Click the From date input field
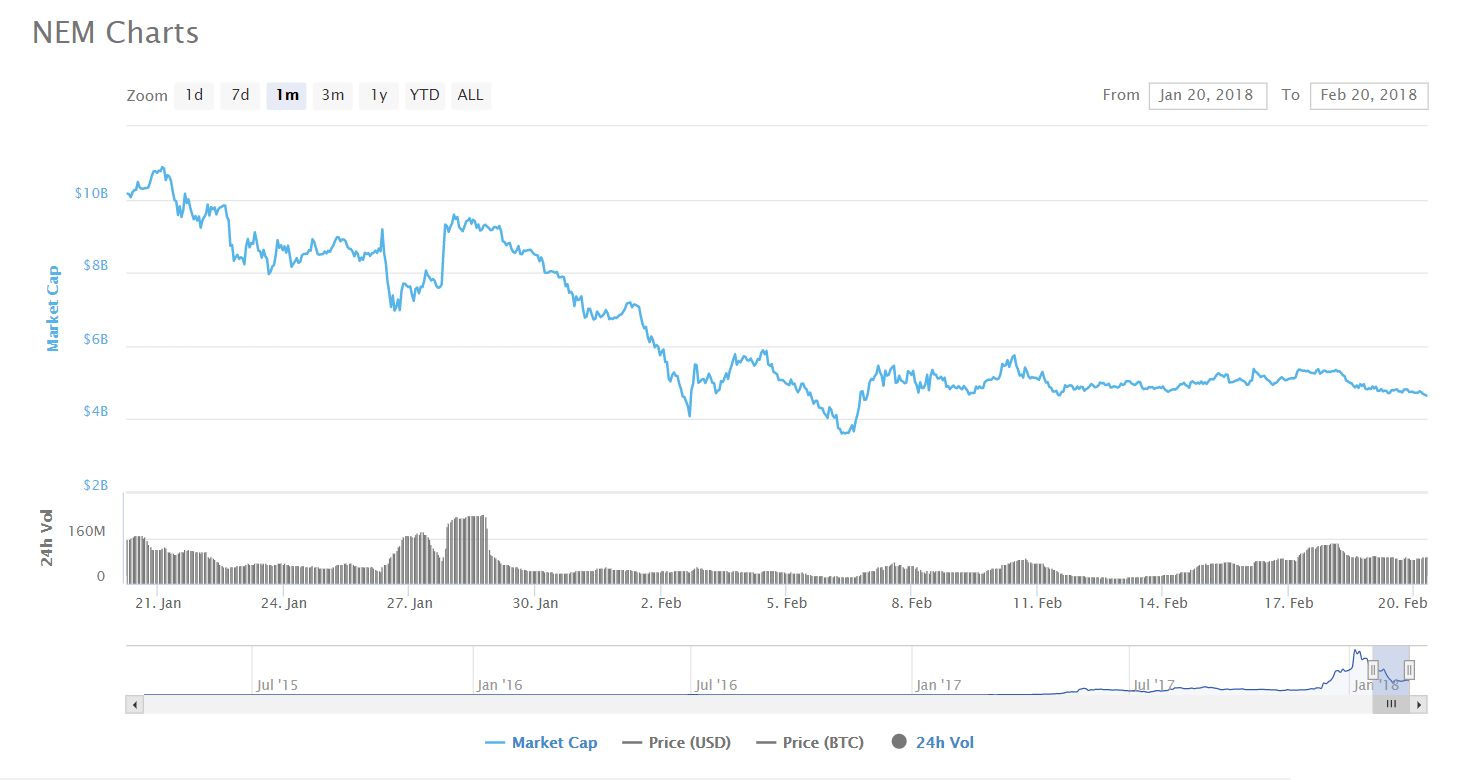1467x780 pixels. [1207, 95]
